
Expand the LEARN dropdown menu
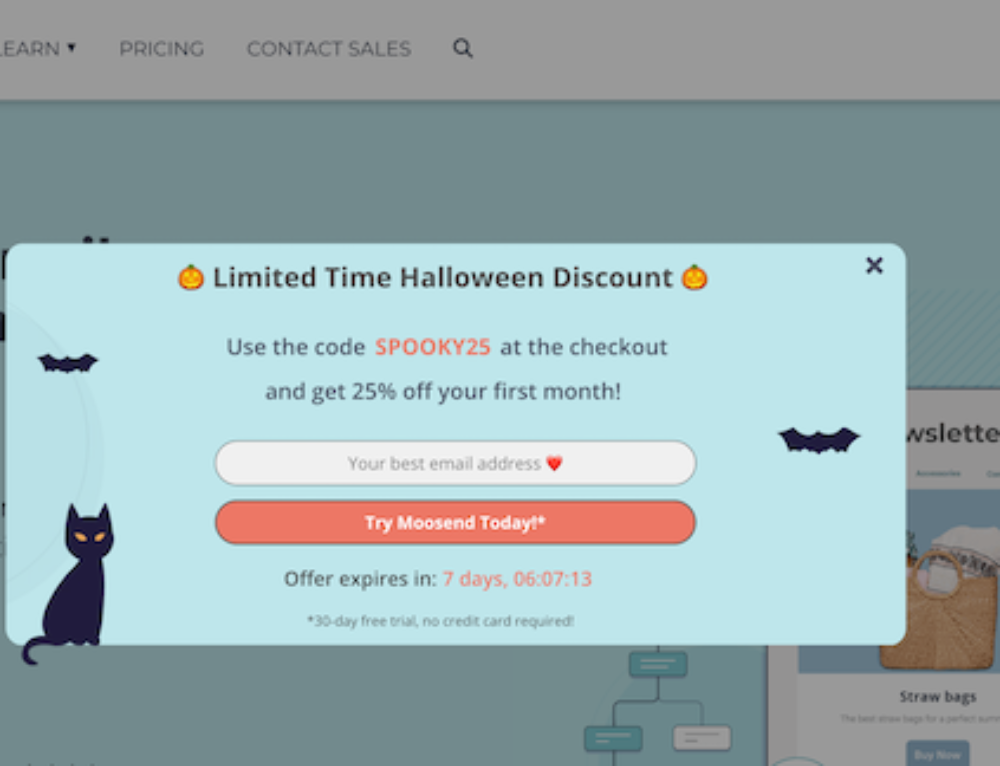tap(35, 48)
